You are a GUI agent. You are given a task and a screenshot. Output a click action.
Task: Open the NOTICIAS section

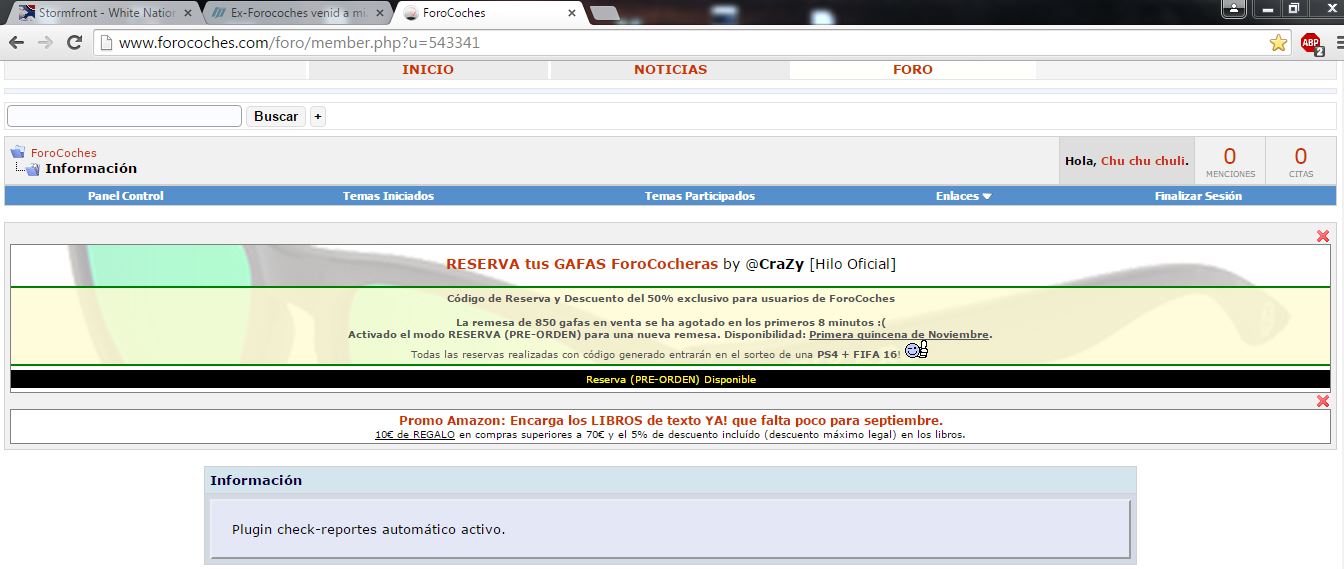(670, 70)
